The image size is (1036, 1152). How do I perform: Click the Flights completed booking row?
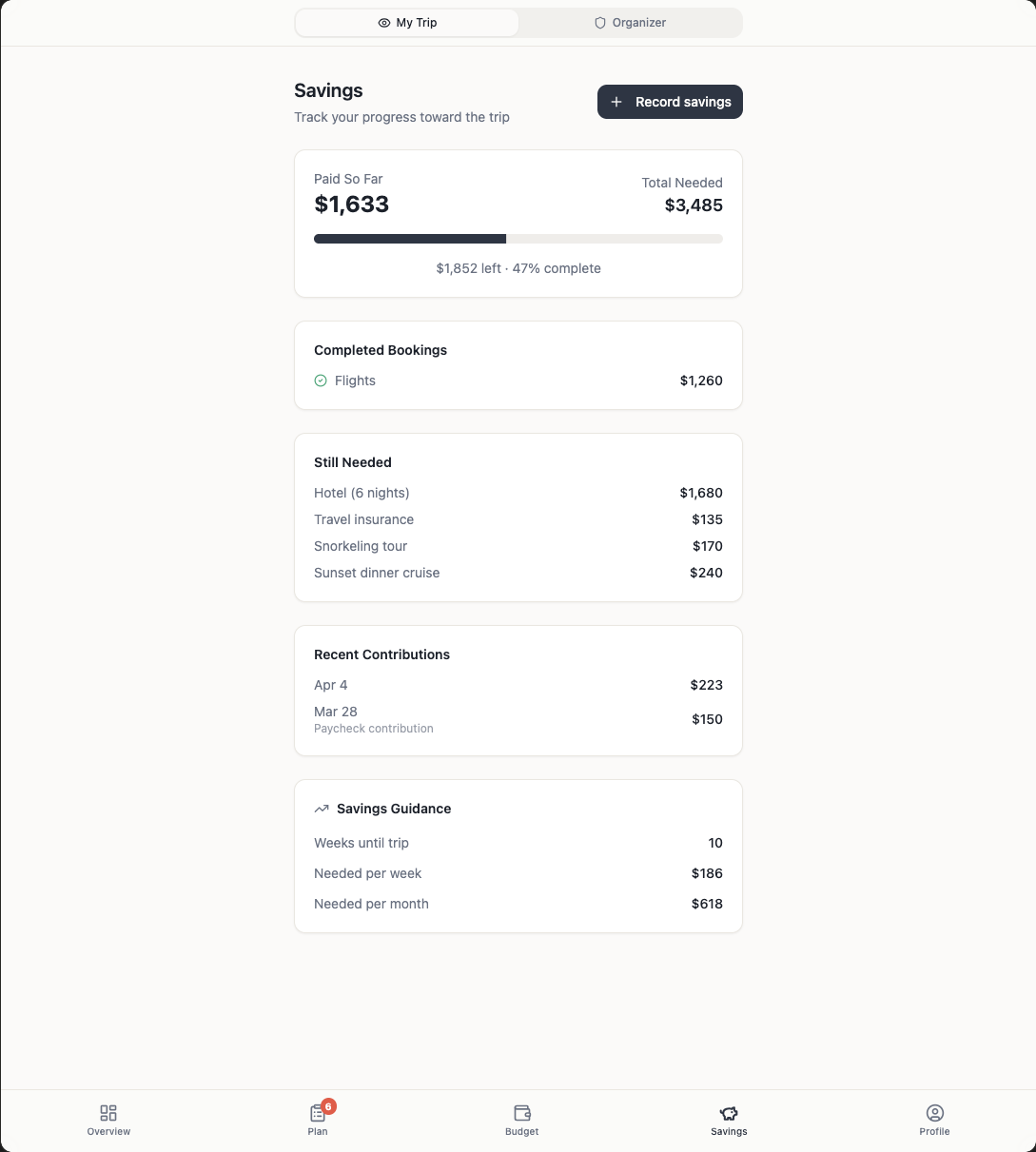(x=518, y=381)
